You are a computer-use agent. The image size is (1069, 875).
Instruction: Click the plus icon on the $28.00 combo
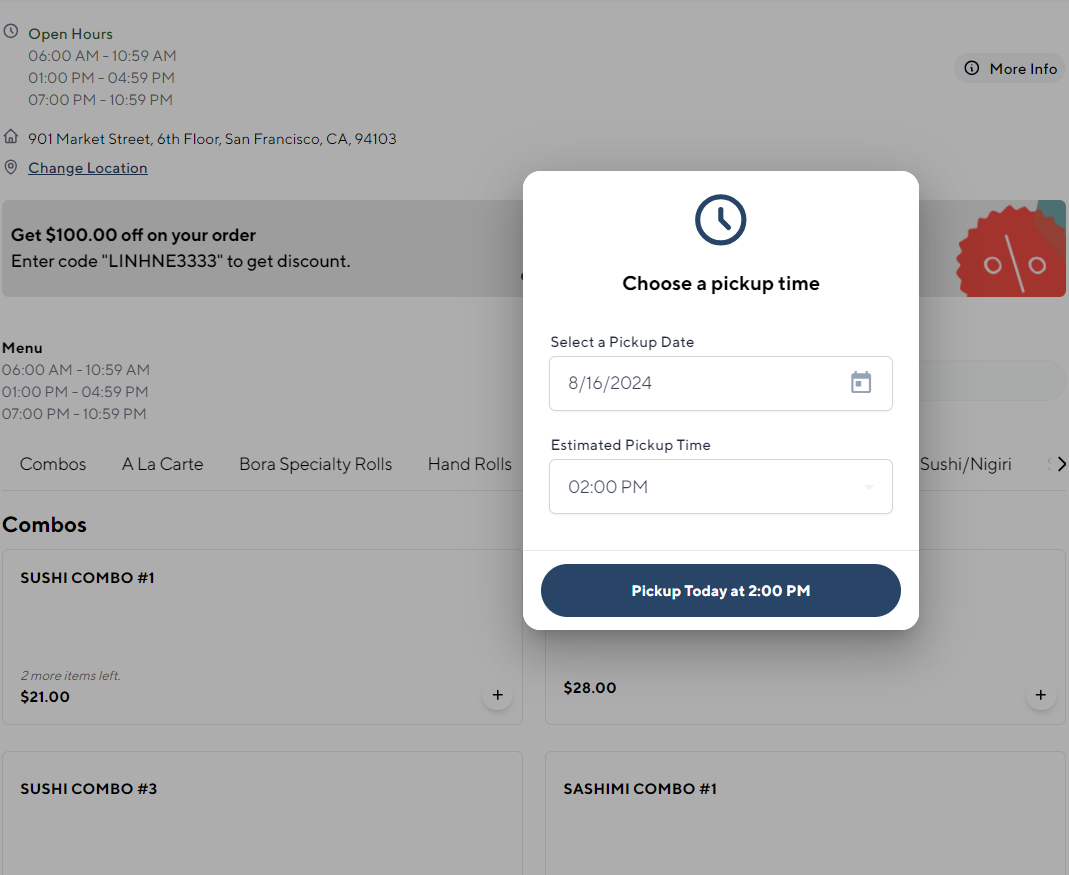click(x=1041, y=695)
